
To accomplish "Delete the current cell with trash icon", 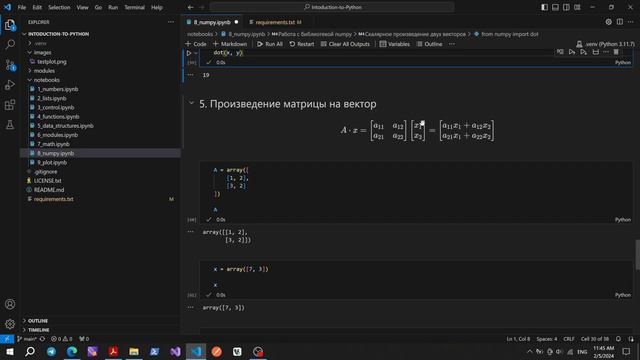I will pos(616,52).
